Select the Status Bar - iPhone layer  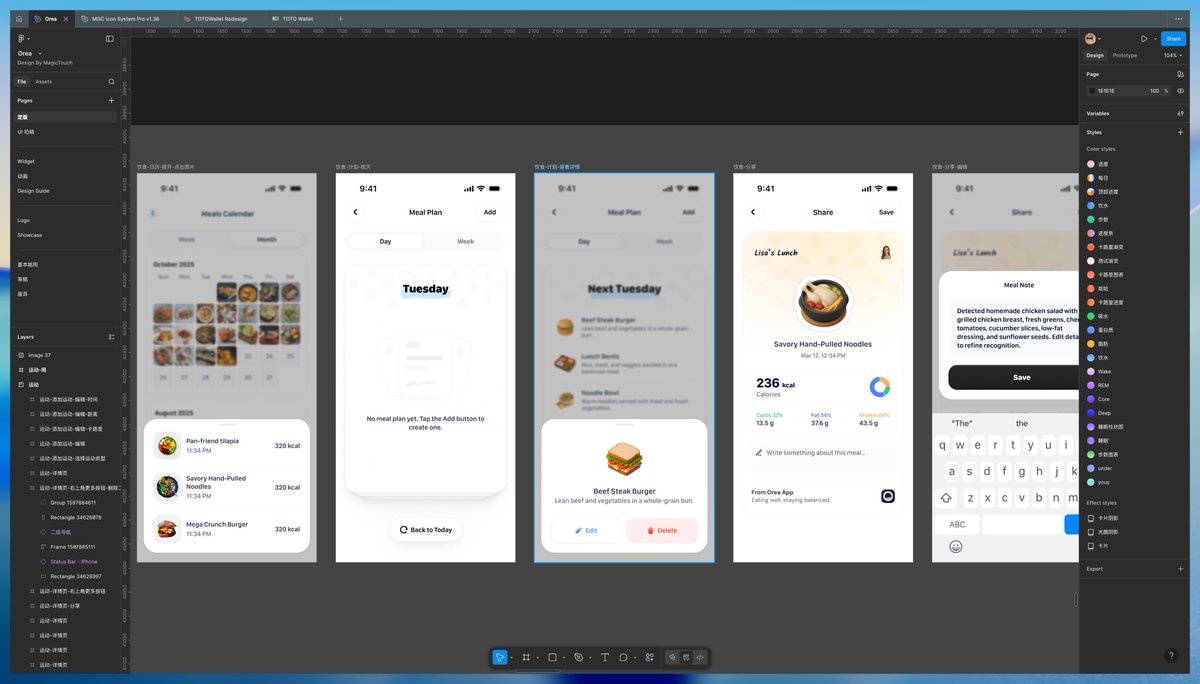click(74, 562)
